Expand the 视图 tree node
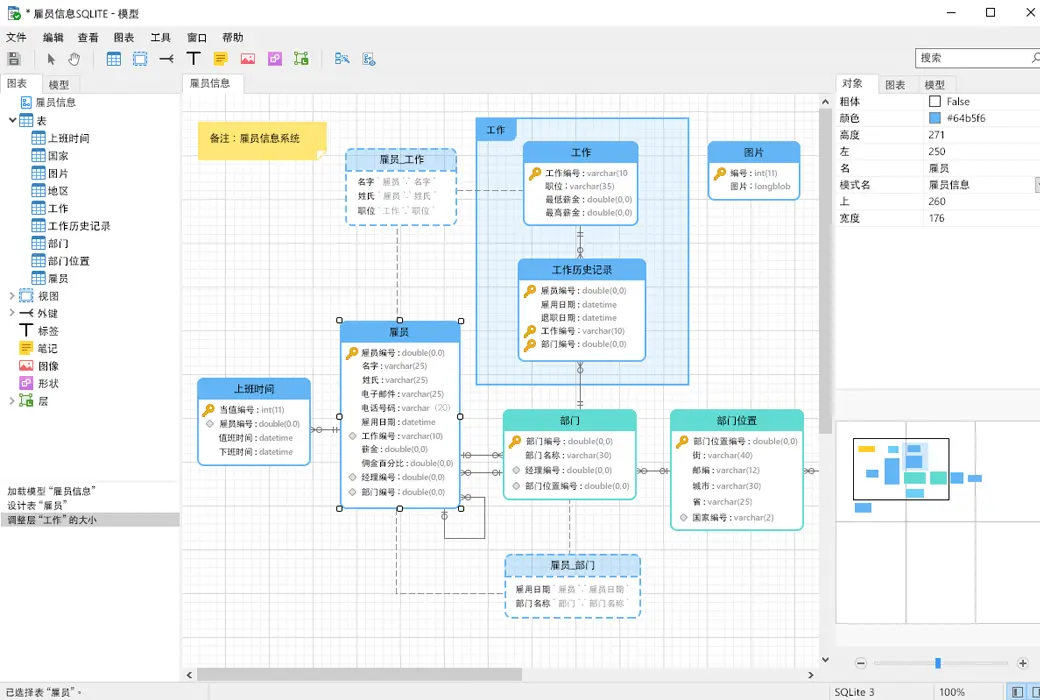 click(x=12, y=295)
